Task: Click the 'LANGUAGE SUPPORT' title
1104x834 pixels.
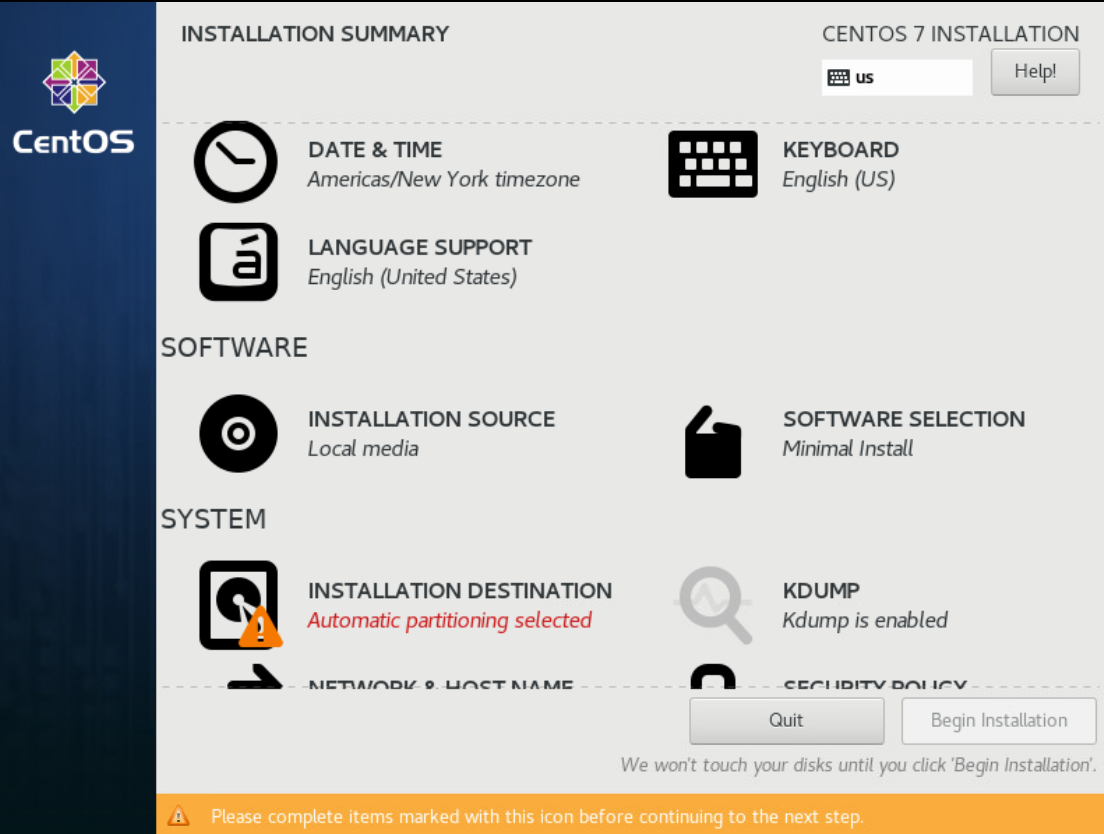Action: click(420, 248)
